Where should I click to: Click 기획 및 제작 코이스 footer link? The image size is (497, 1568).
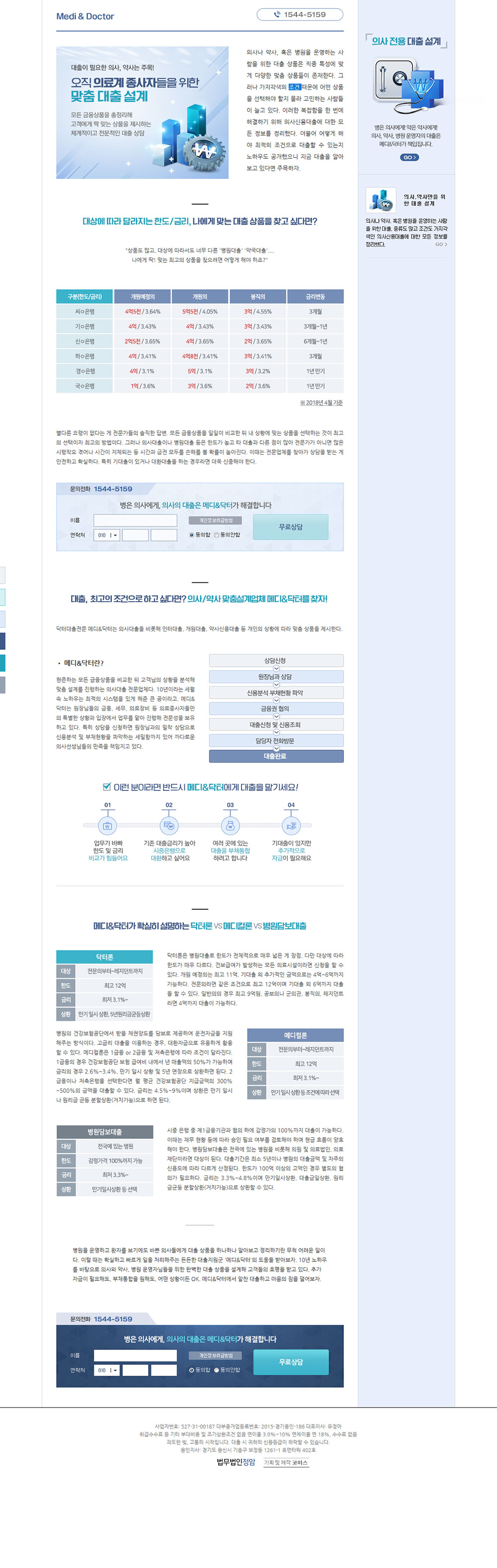coord(286,1463)
